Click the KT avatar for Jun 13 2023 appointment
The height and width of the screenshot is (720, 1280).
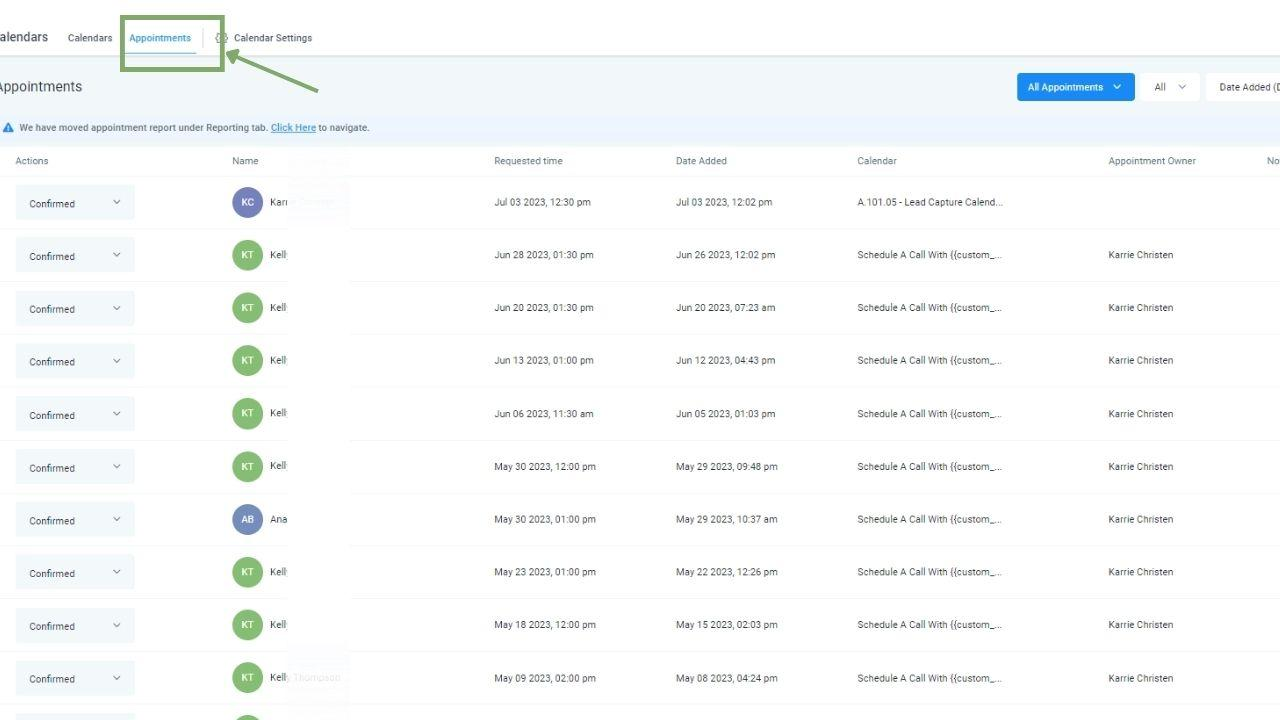pyautogui.click(x=248, y=361)
